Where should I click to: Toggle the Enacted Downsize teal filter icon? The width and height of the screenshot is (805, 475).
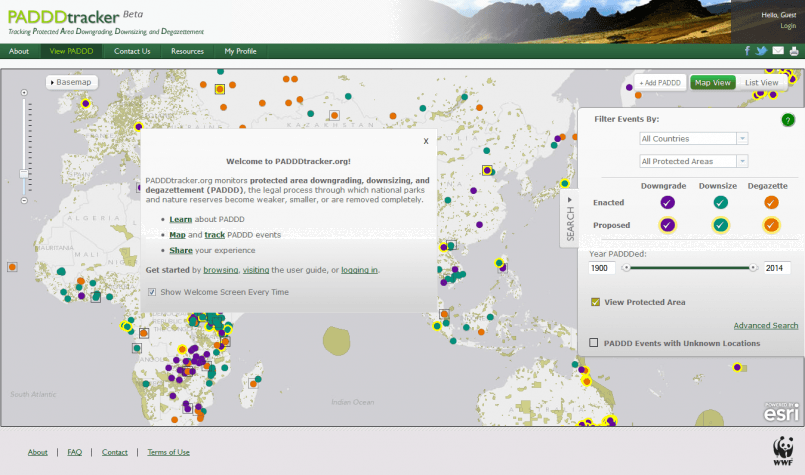pos(720,203)
